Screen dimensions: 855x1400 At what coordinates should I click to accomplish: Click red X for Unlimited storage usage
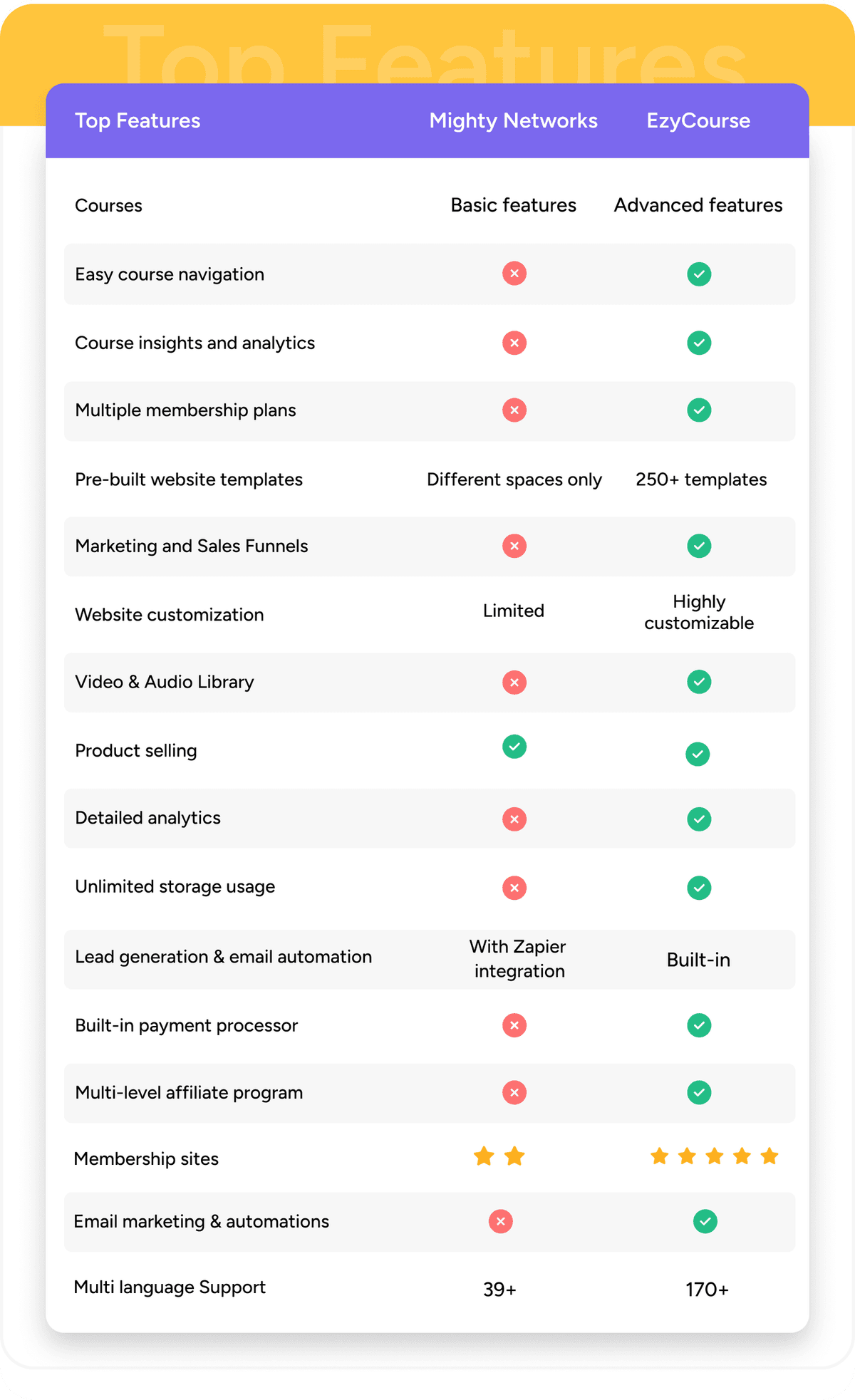[x=514, y=888]
